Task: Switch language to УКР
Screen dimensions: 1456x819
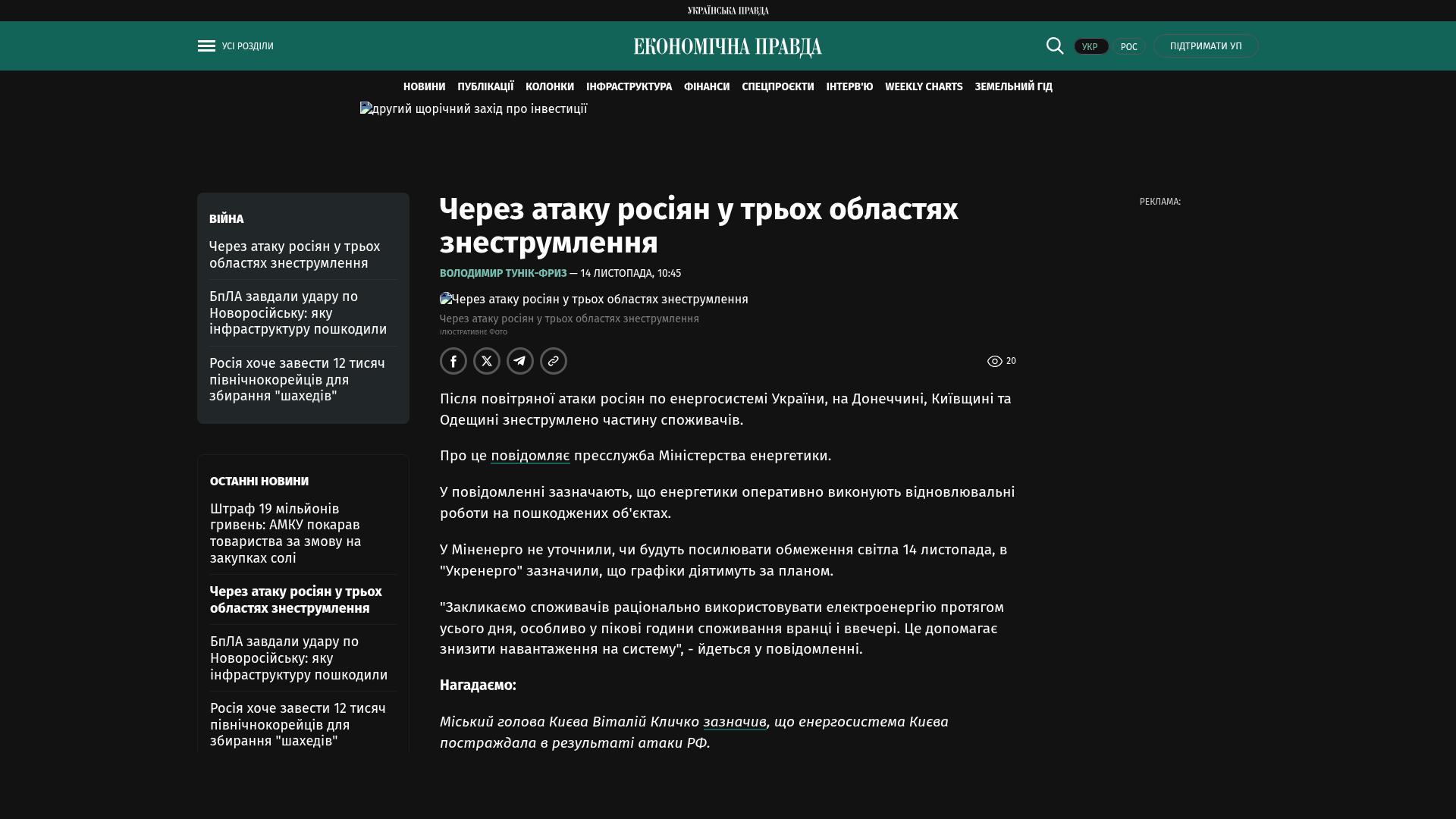Action: tap(1090, 47)
